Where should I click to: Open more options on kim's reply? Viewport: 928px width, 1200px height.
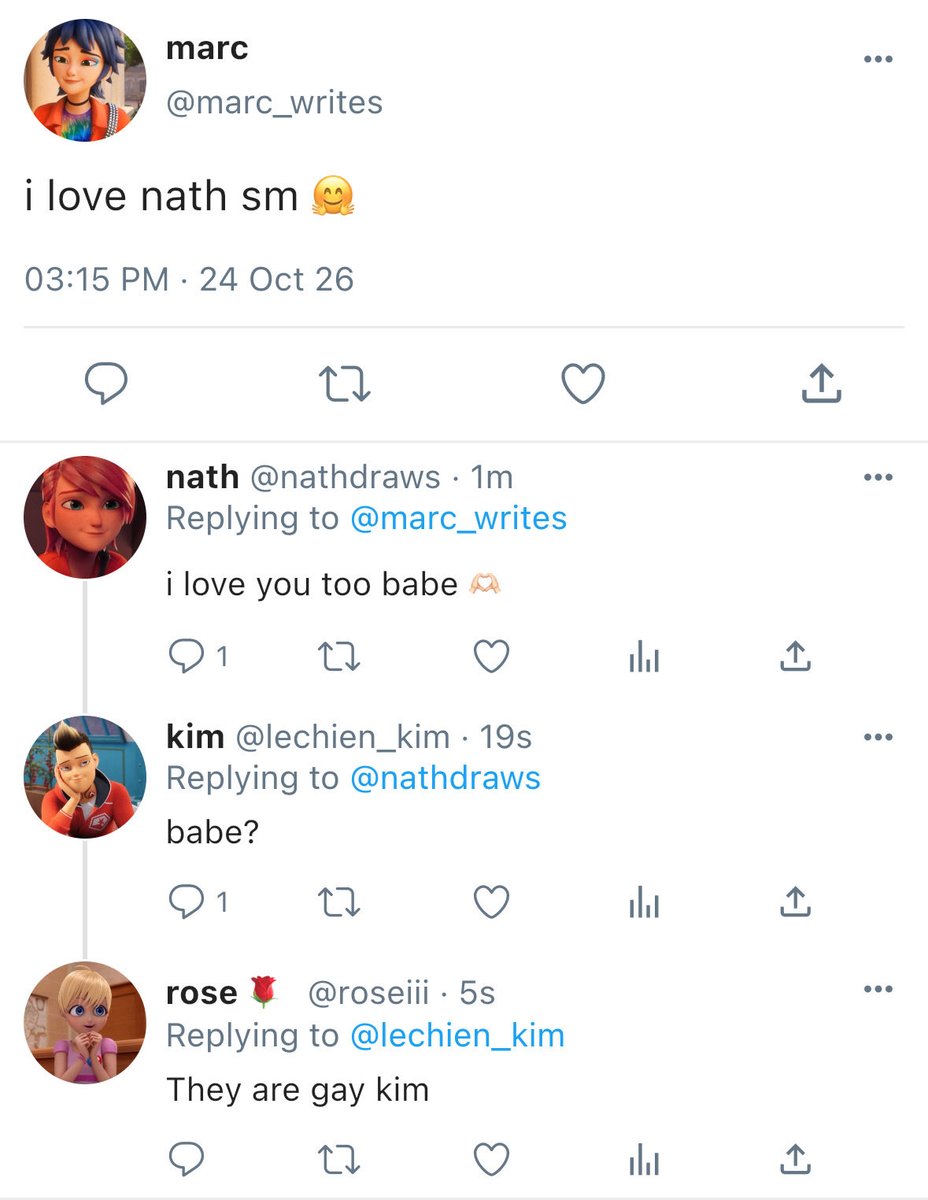pyautogui.click(x=877, y=738)
